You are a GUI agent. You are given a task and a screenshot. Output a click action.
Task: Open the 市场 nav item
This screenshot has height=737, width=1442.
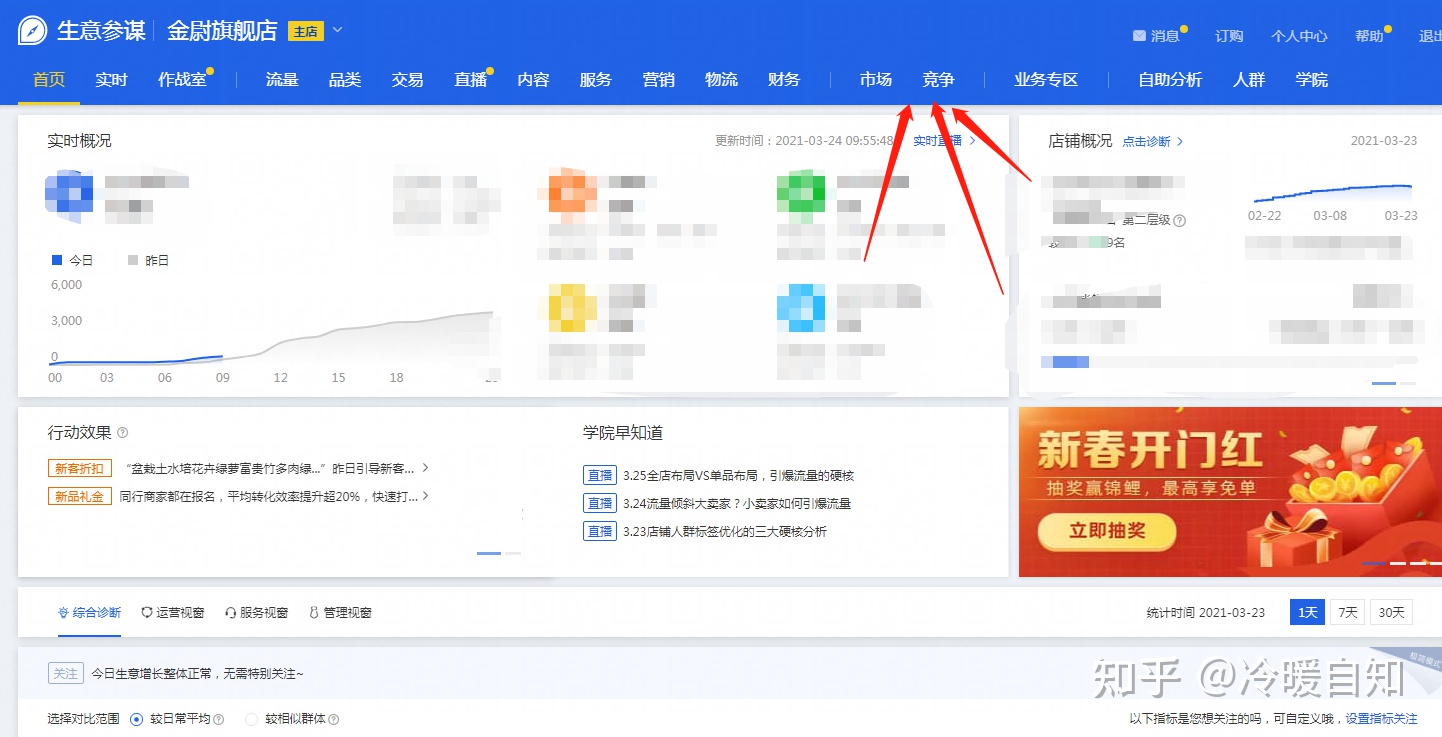point(875,79)
